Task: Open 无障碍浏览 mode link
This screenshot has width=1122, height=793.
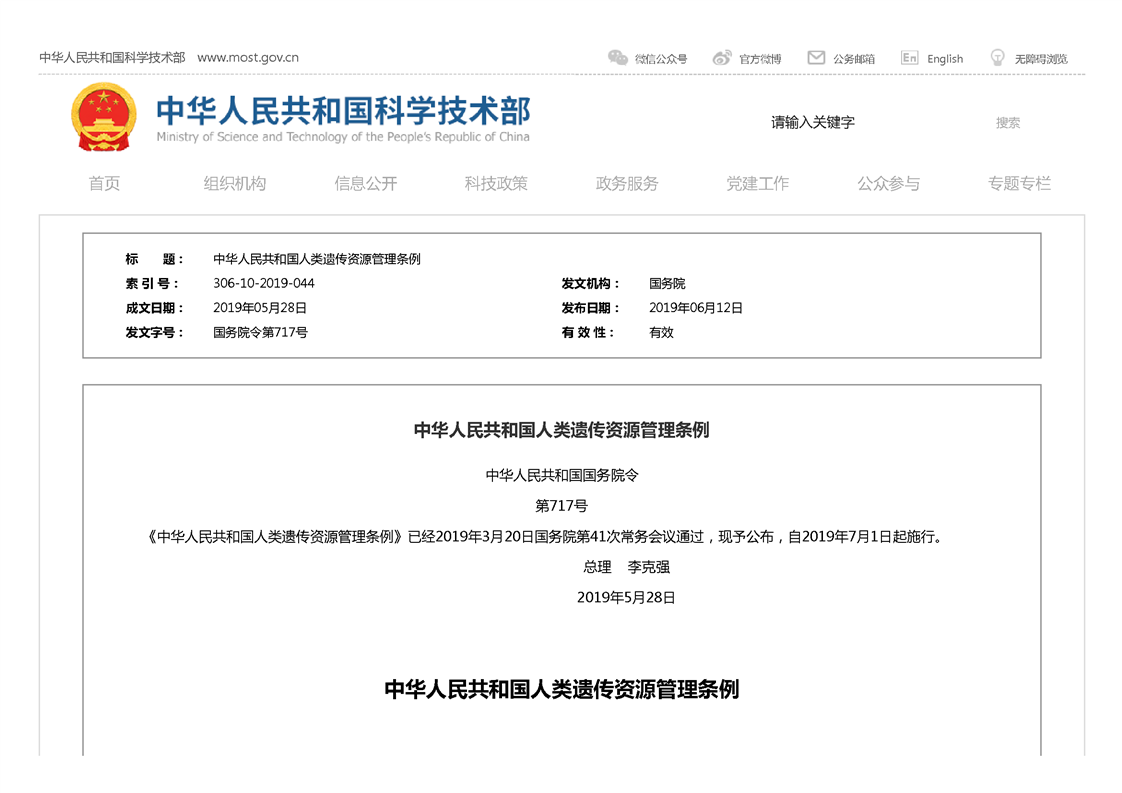Action: pos(1041,59)
